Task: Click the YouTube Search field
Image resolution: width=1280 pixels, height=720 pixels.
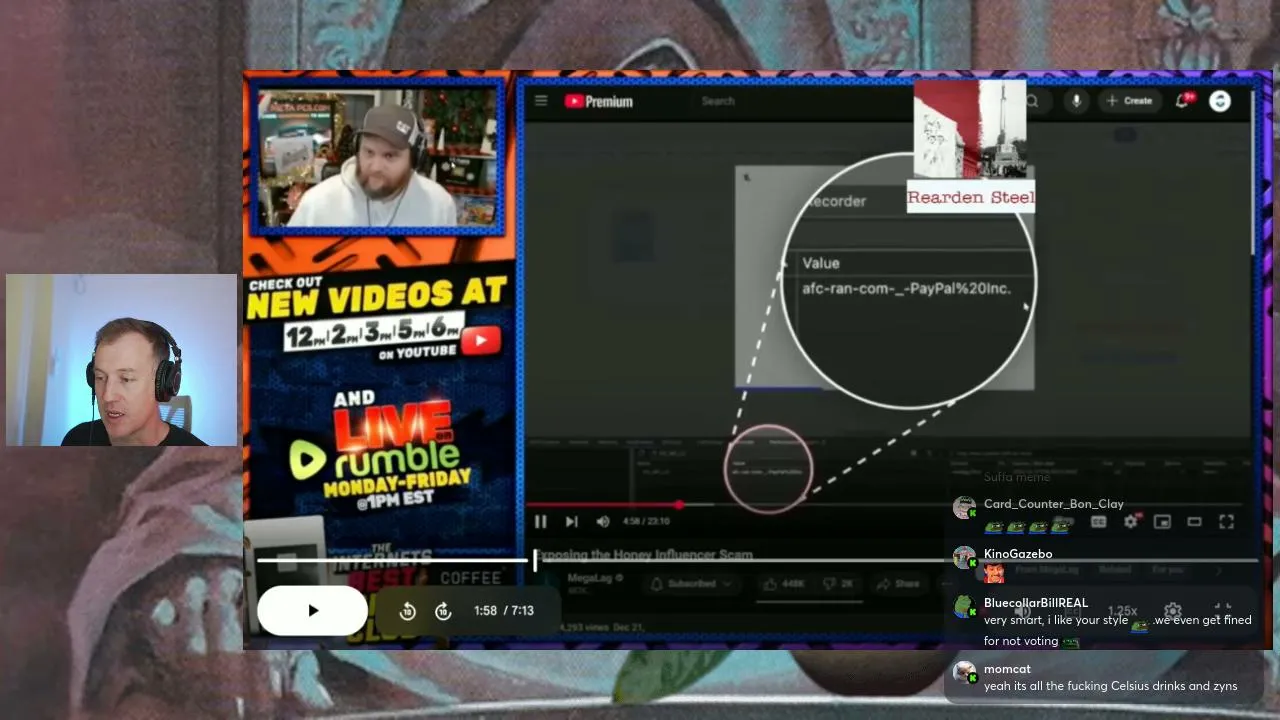Action: (800, 101)
